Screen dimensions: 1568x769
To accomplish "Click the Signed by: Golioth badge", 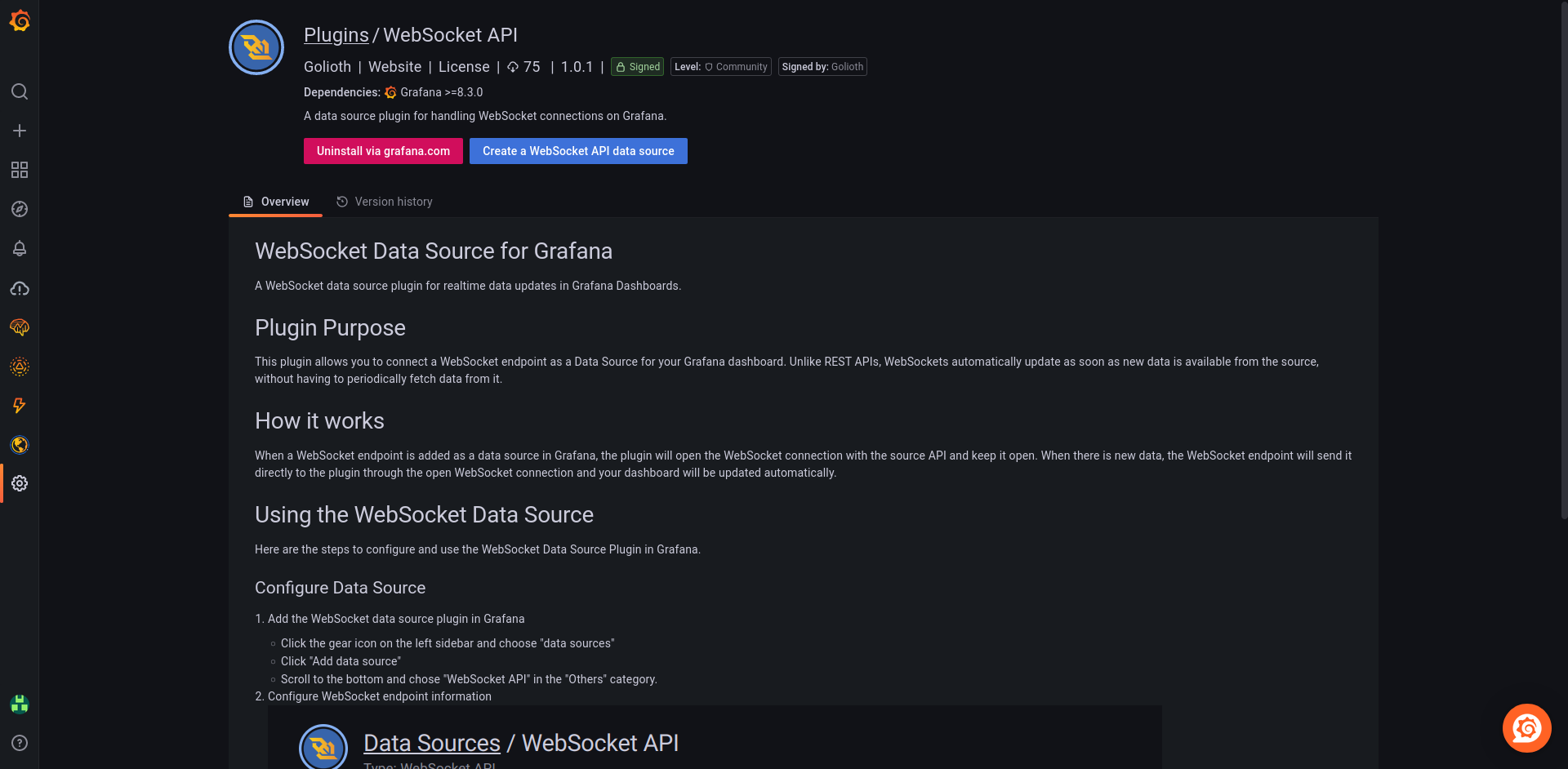I will (822, 67).
